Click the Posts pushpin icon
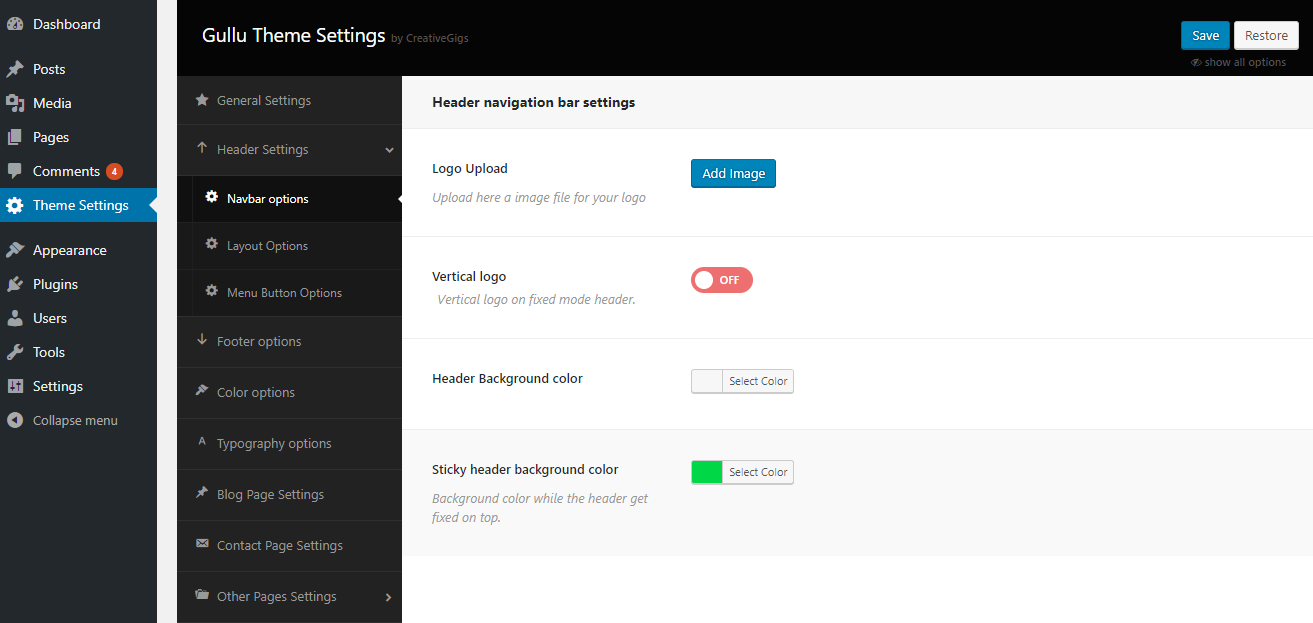This screenshot has height=623, width=1313. [x=15, y=69]
